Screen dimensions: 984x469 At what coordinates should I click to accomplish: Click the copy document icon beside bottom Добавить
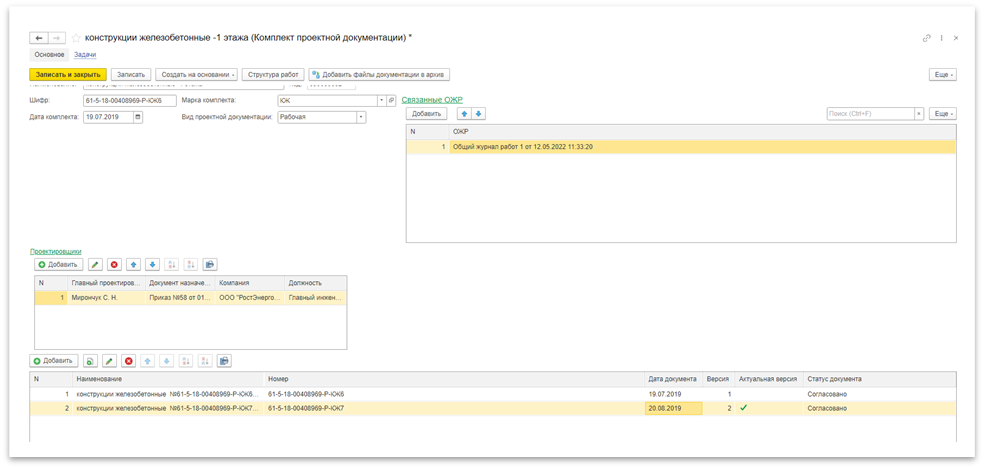90,360
